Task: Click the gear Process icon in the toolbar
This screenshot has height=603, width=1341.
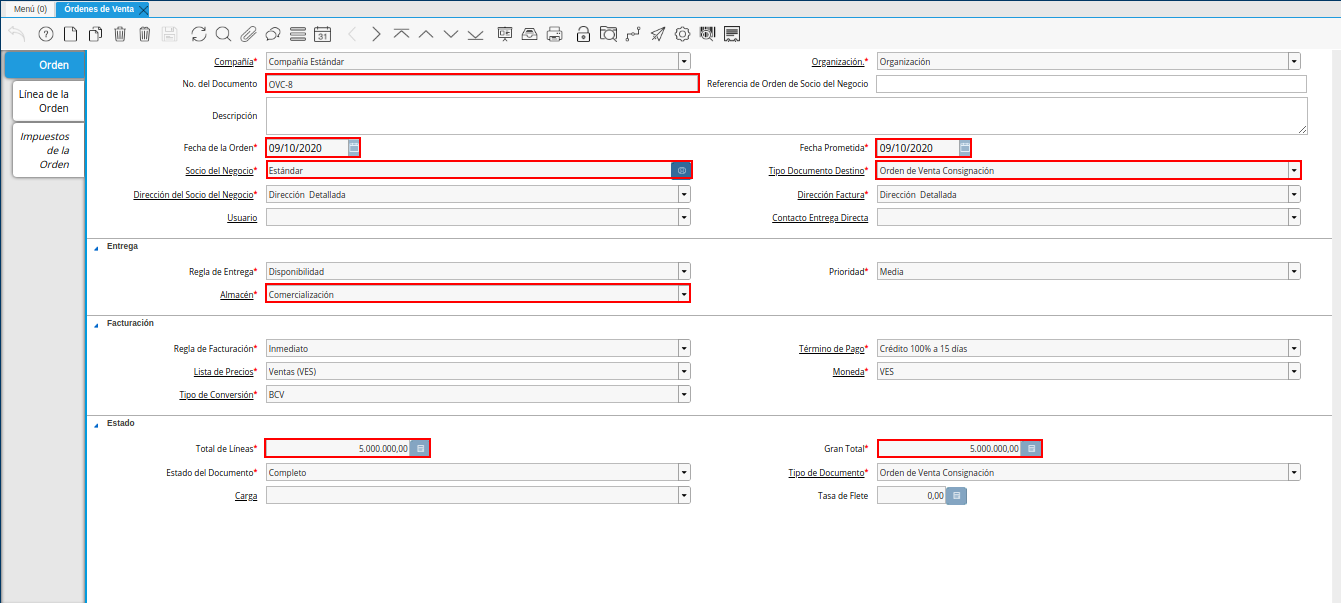Action: coord(683,34)
